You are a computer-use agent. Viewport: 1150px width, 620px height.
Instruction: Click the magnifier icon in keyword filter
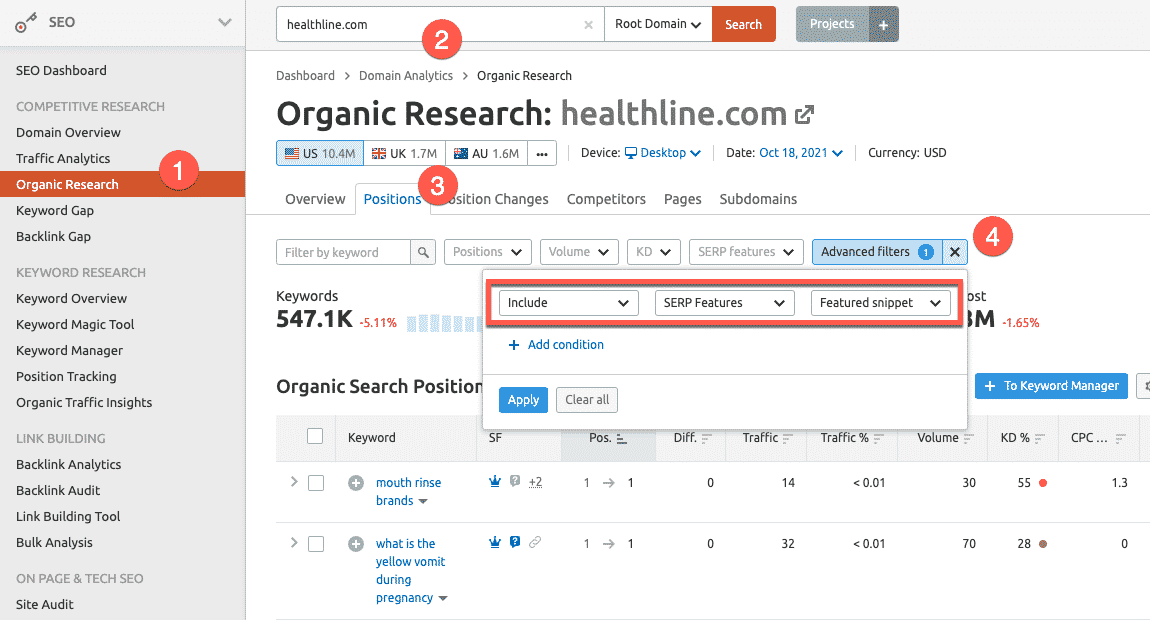coord(424,253)
